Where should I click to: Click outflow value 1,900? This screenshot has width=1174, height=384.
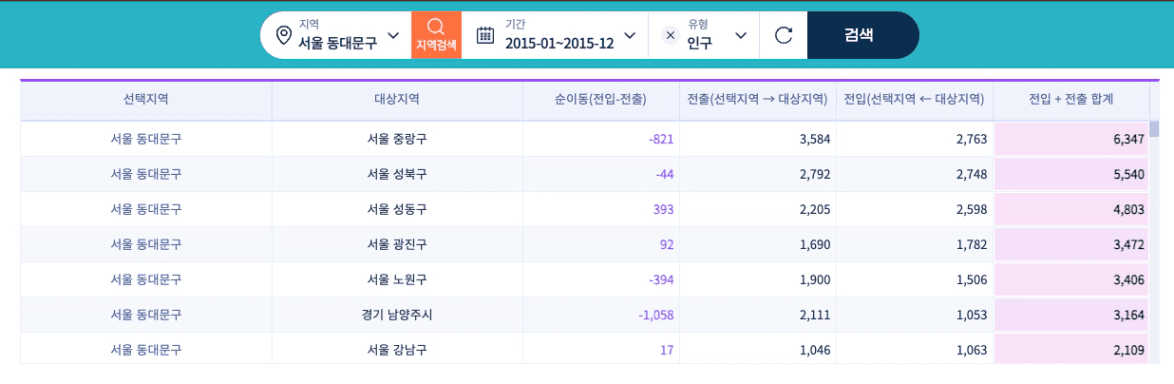coord(815,280)
